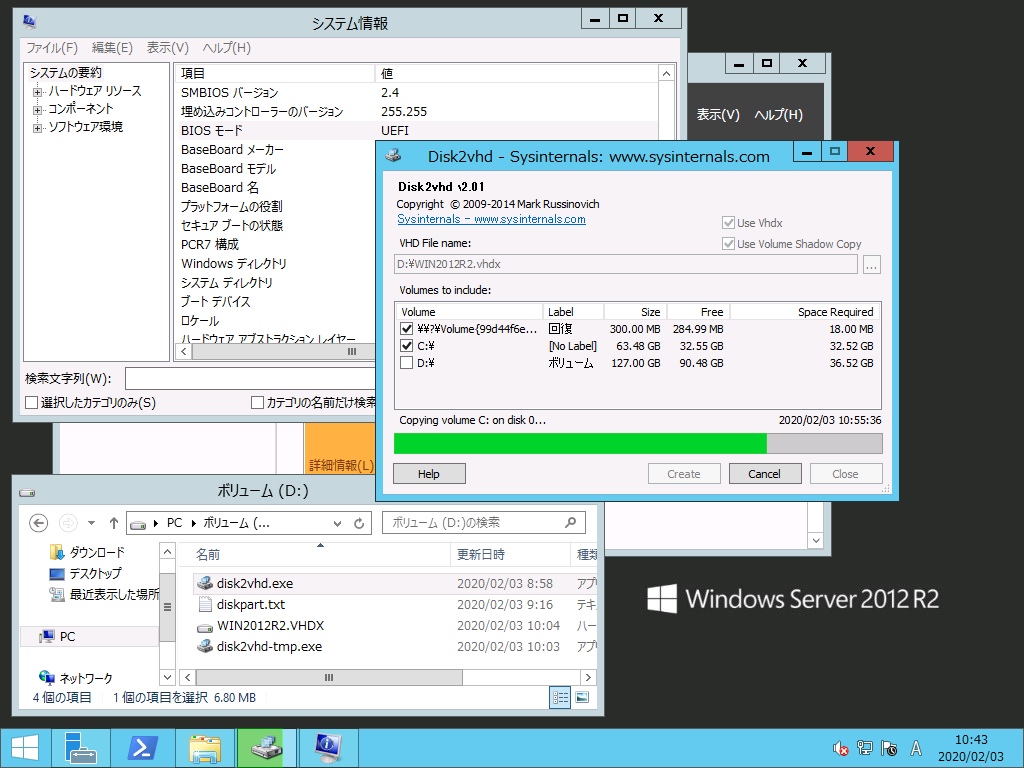
Task: Sort files by the Name column
Action: 208,554
